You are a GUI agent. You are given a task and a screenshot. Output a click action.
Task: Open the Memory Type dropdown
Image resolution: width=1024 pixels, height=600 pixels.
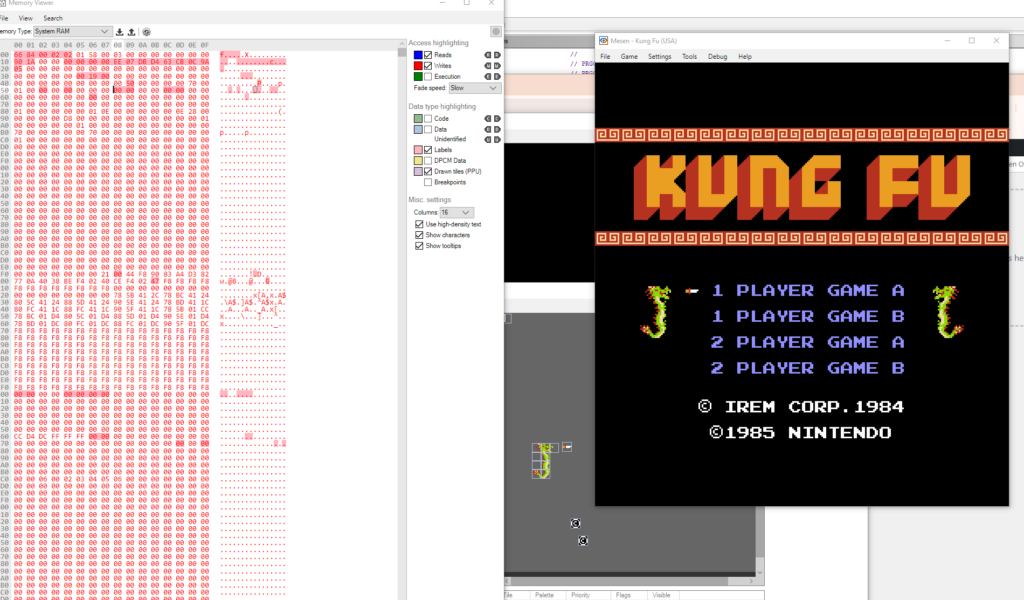71,32
